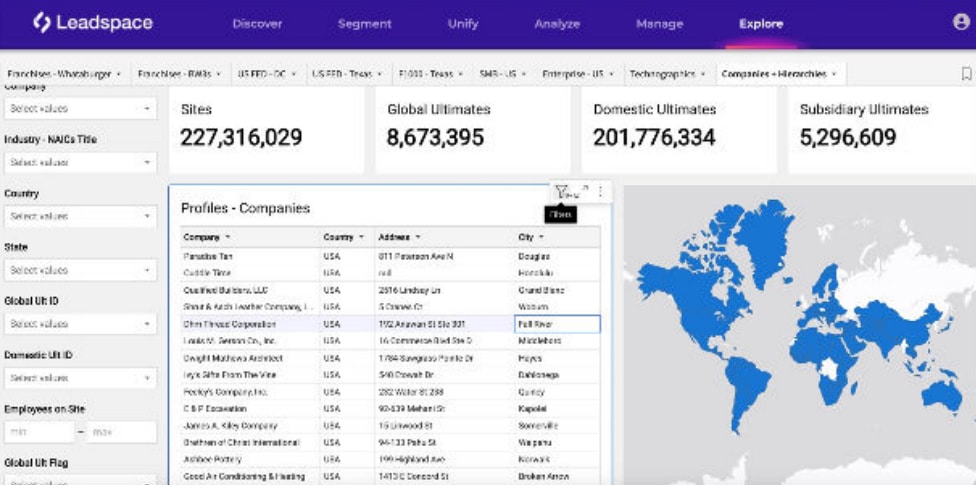Open the Domestic Ult ID values dropdown
The width and height of the screenshot is (976, 487).
(x=80, y=378)
